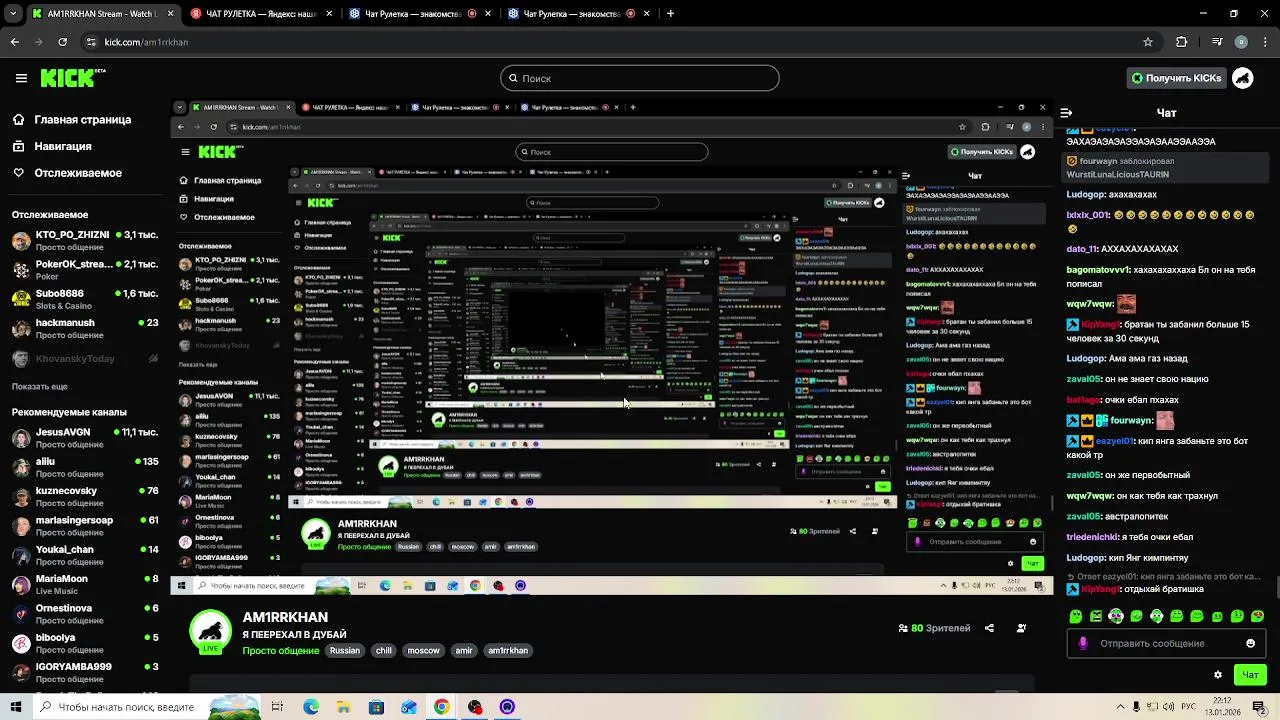The height and width of the screenshot is (720, 1280).
Task: Open Microsoft Store from the taskbar
Action: (x=376, y=707)
